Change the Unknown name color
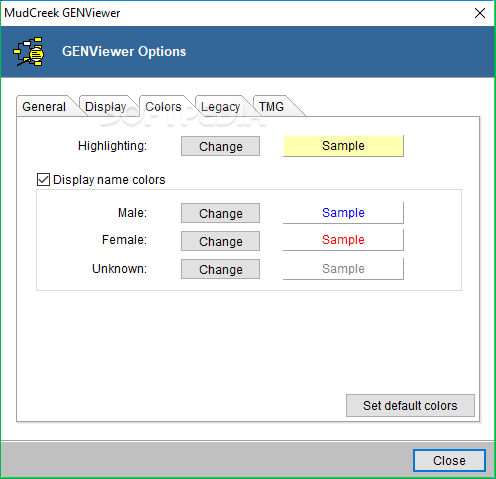 220,269
